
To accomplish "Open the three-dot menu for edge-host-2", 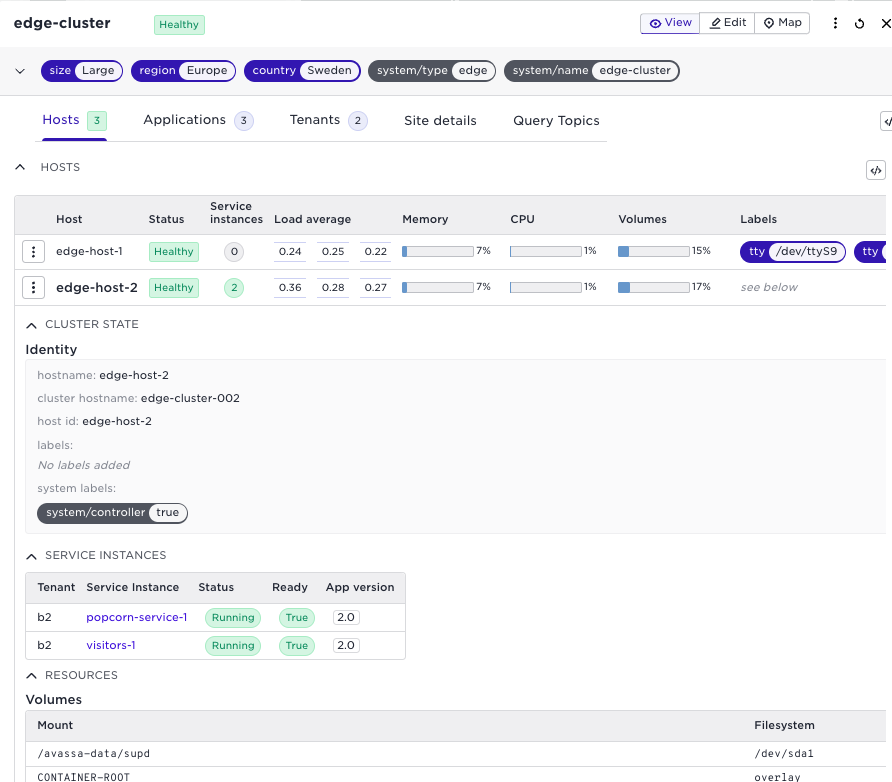I will (x=34, y=288).
